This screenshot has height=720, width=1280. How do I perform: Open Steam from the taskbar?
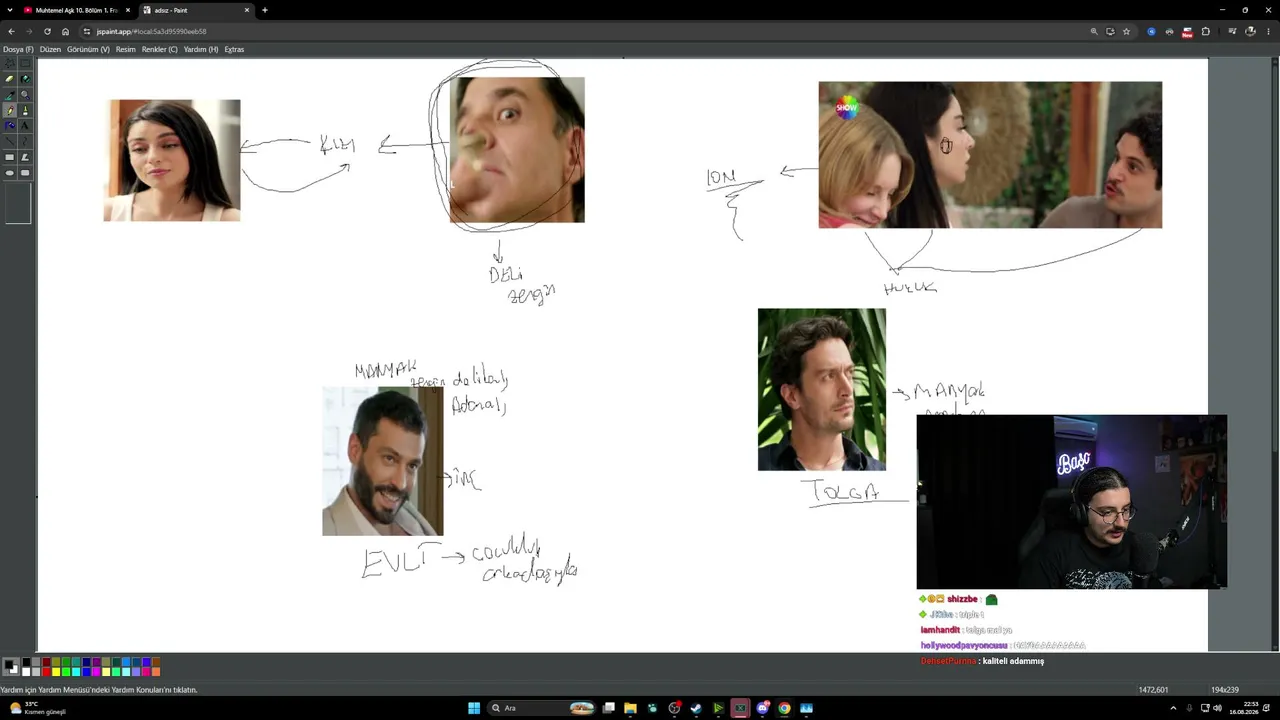[696, 708]
